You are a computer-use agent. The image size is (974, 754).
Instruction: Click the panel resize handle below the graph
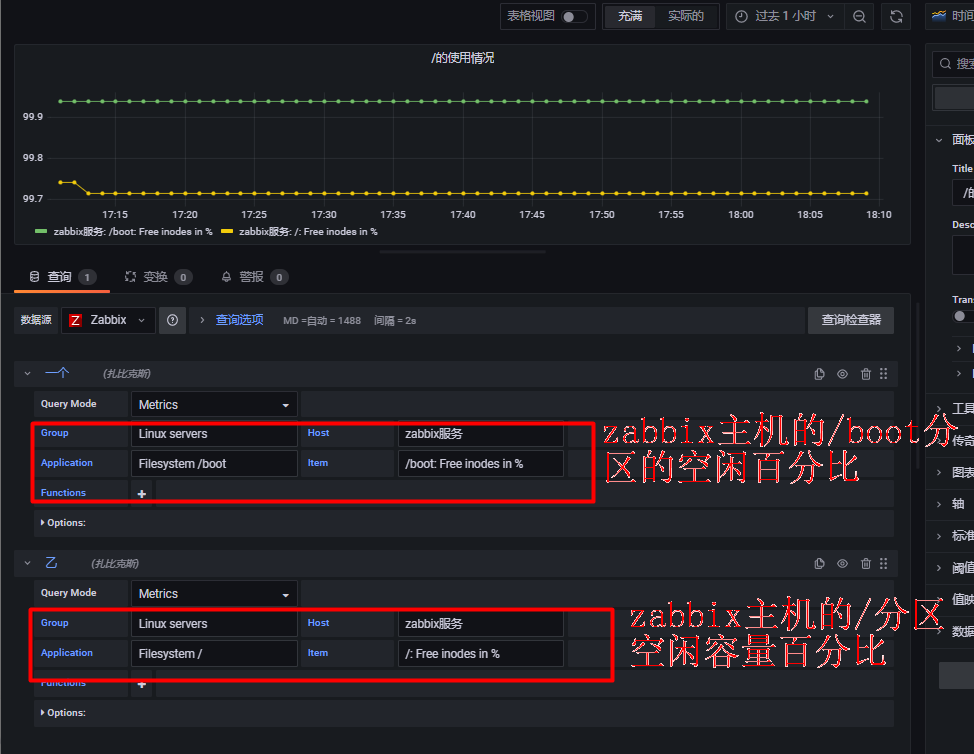(x=463, y=252)
